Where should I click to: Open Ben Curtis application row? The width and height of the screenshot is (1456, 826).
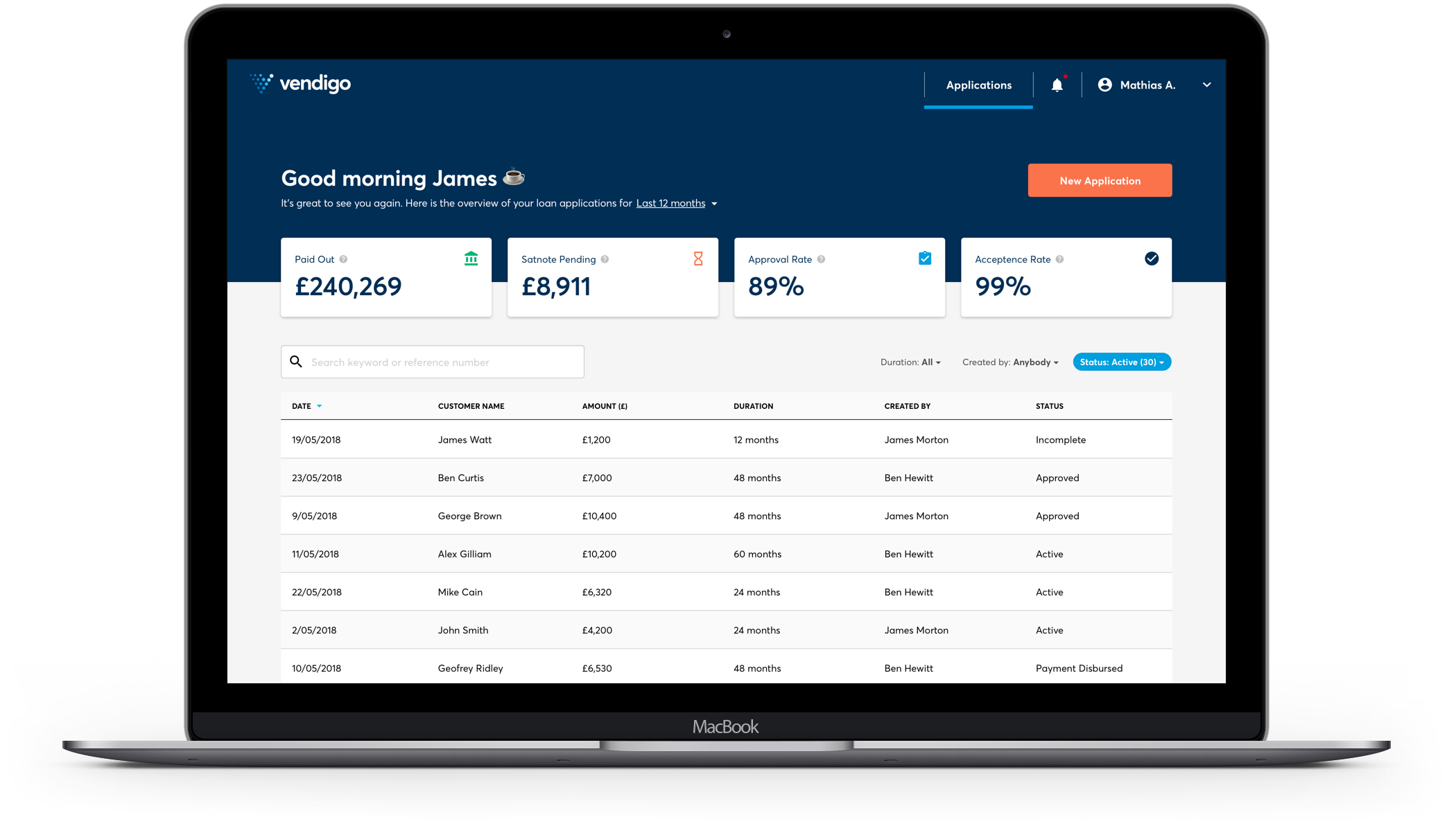726,477
